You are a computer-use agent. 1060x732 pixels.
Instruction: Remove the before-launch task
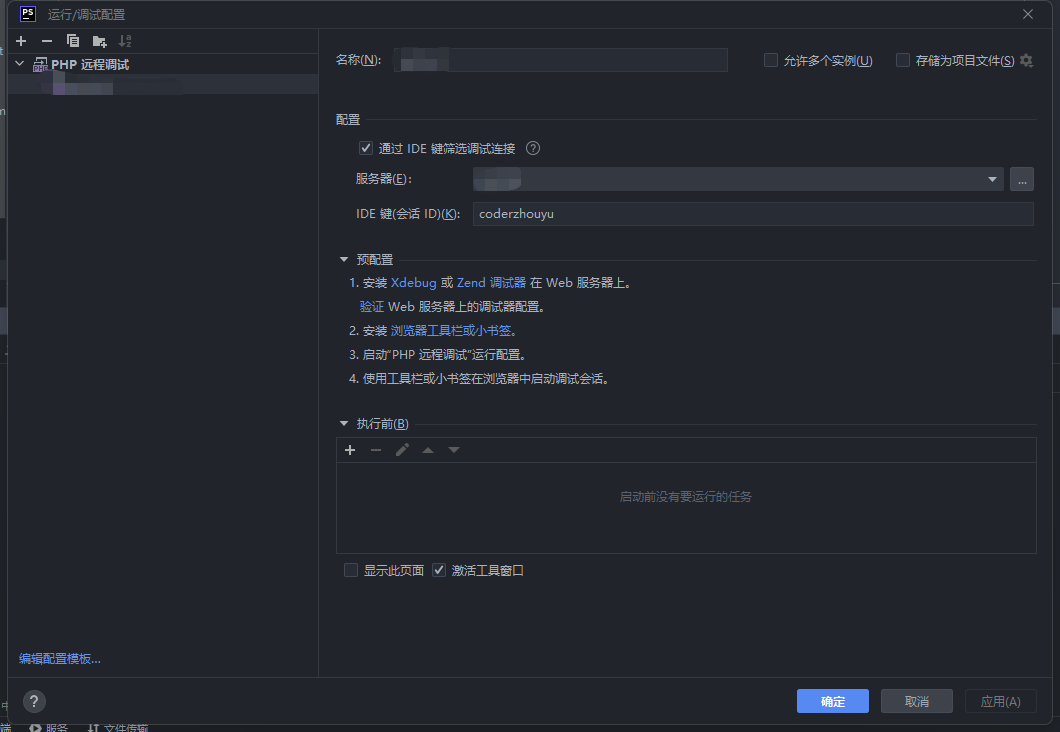[x=376, y=450]
